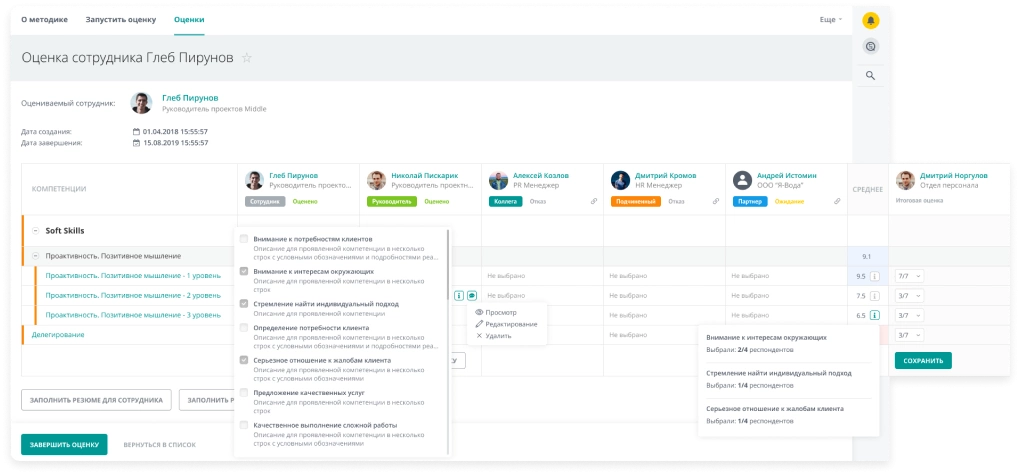Check 'Качественное выполнение сложной работы' checkbox
1020x475 pixels.
244,425
